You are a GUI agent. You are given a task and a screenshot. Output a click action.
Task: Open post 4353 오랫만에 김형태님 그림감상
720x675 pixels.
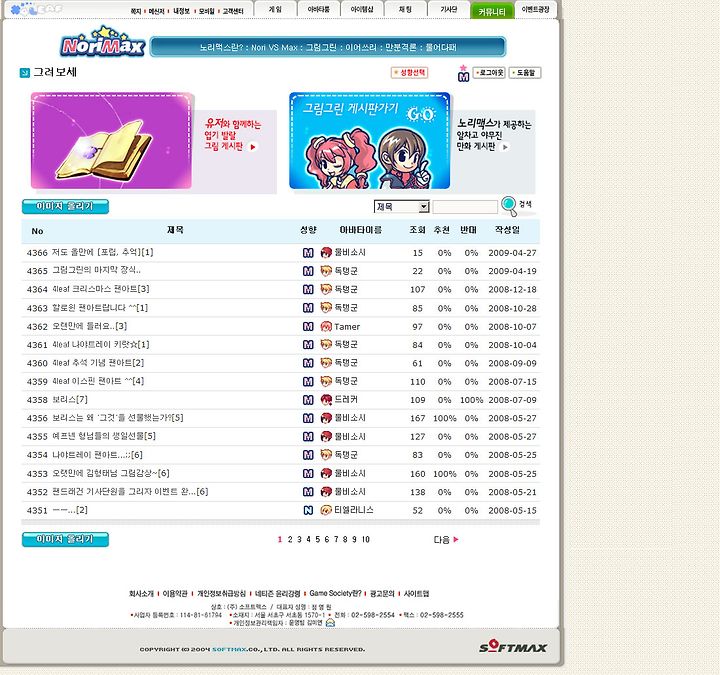point(111,473)
